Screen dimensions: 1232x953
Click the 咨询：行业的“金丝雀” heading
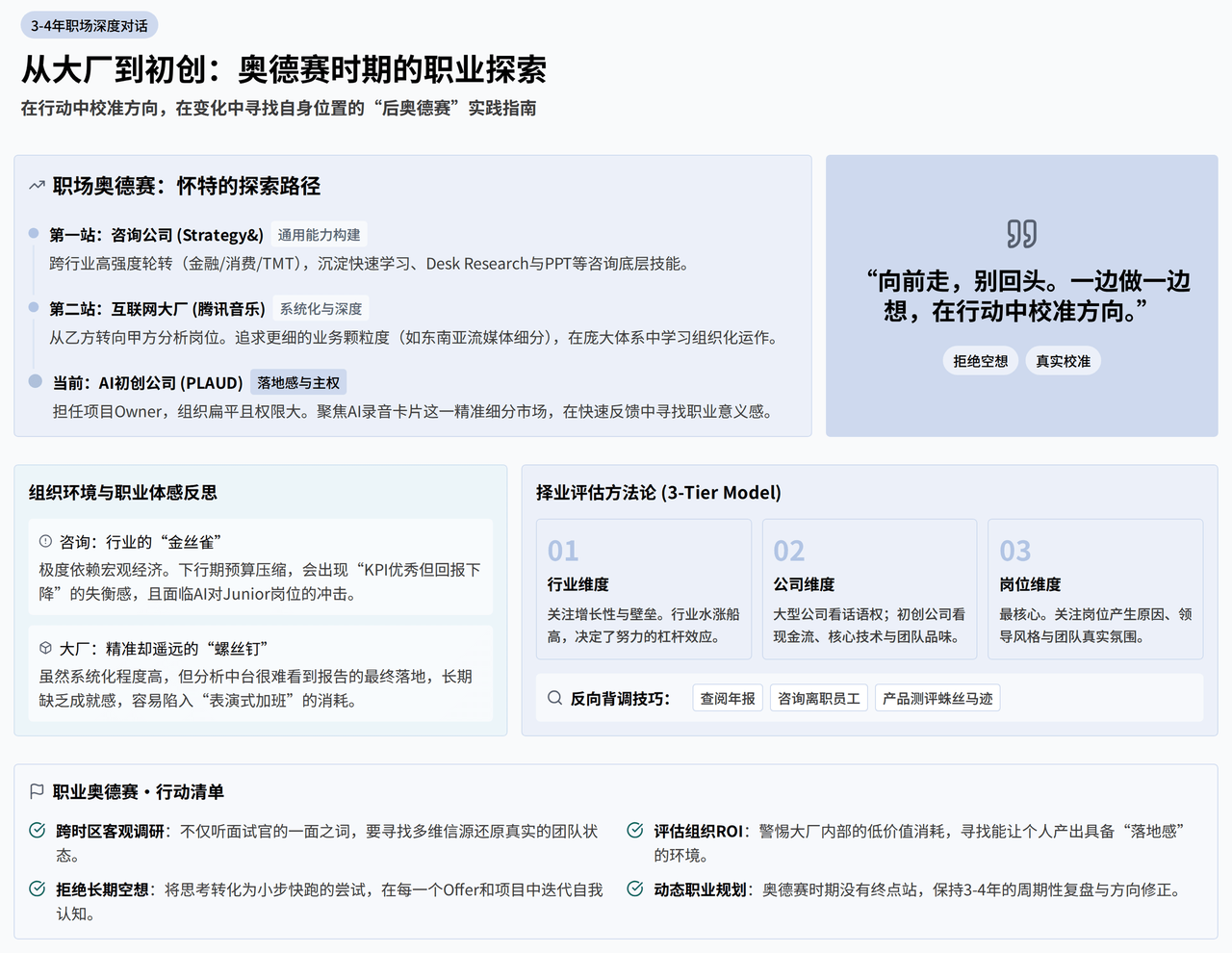(141, 542)
